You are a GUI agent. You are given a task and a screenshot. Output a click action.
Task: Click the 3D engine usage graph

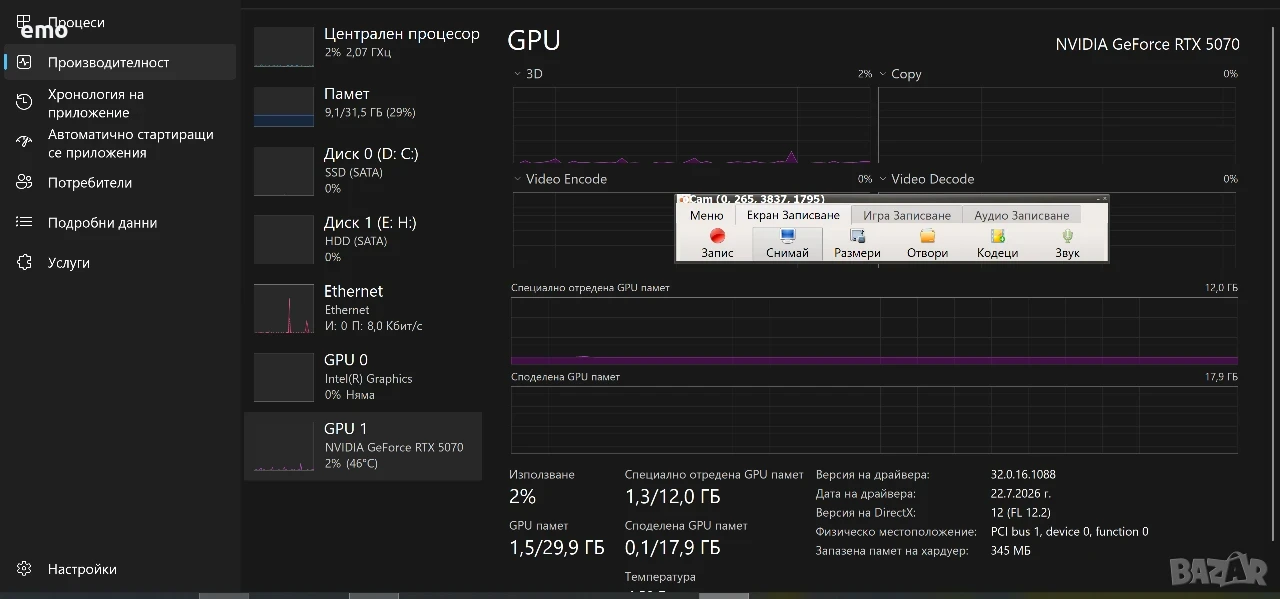(x=692, y=125)
